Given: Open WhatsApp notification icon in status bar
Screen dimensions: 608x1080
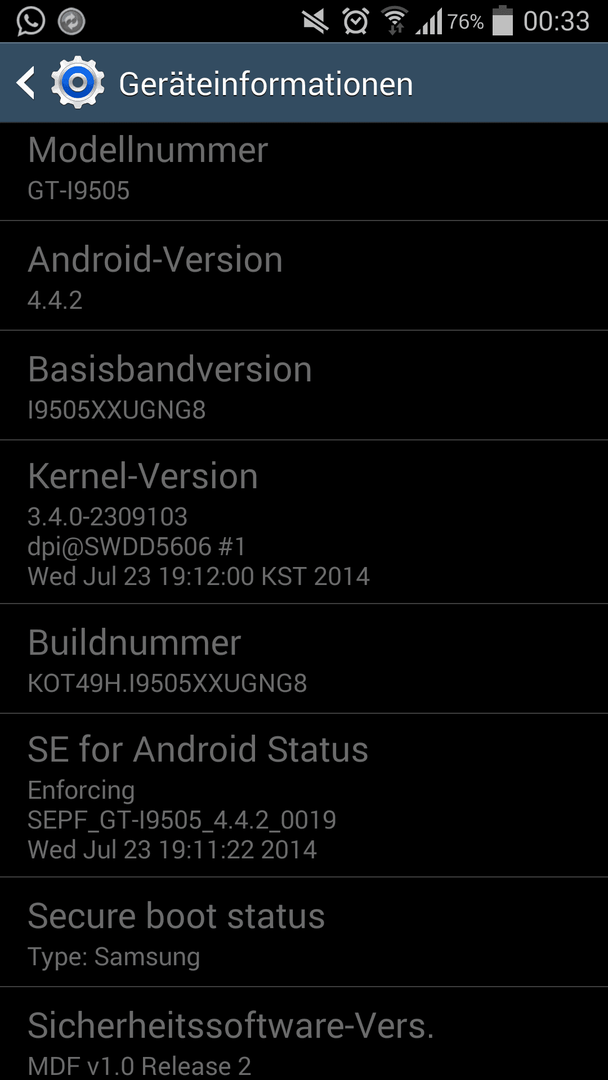Looking at the screenshot, I should point(31,21).
